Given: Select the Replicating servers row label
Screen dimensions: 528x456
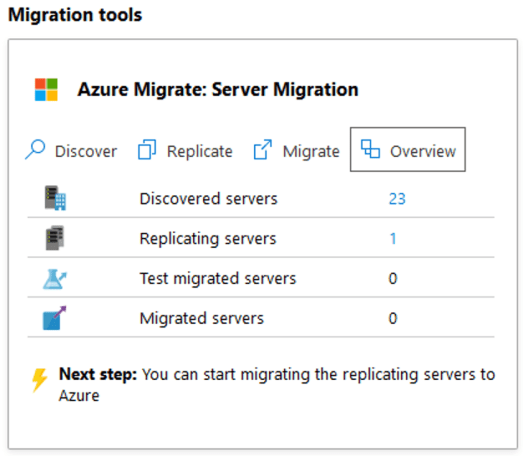Looking at the screenshot, I should [x=208, y=239].
